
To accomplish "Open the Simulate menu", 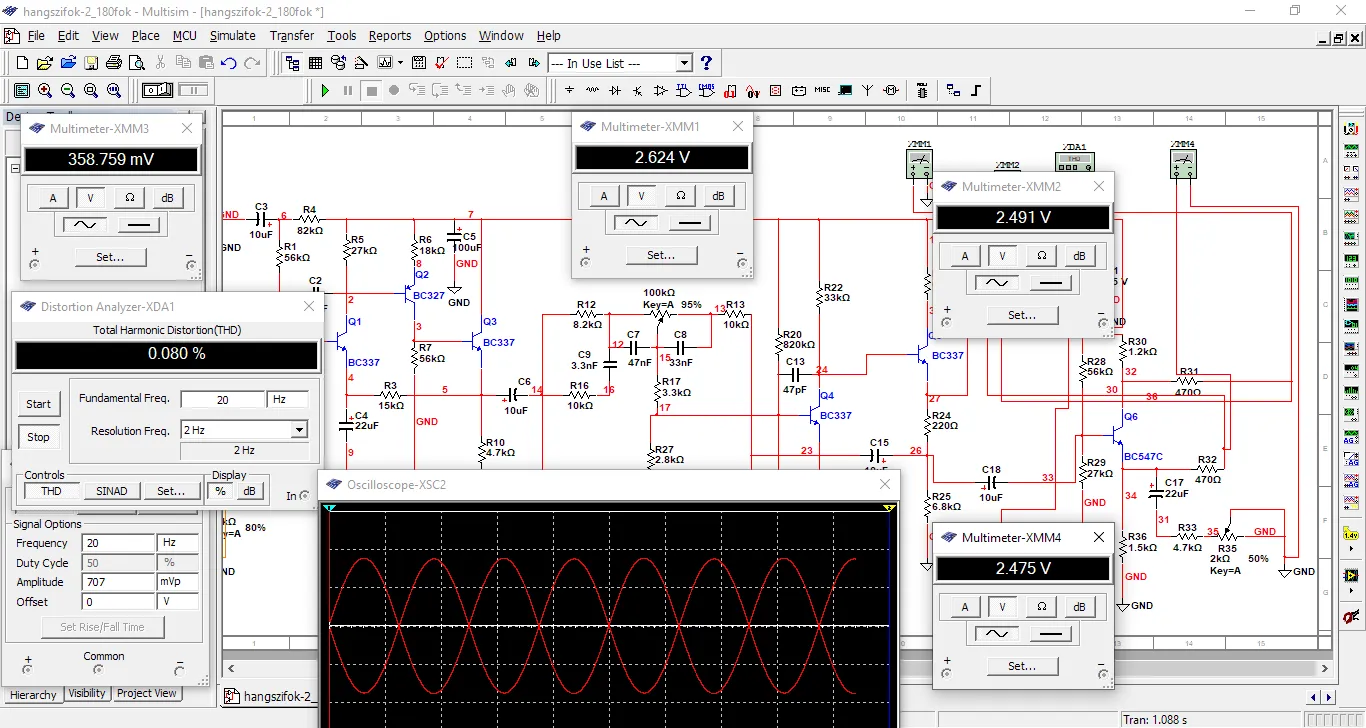I will (232, 35).
